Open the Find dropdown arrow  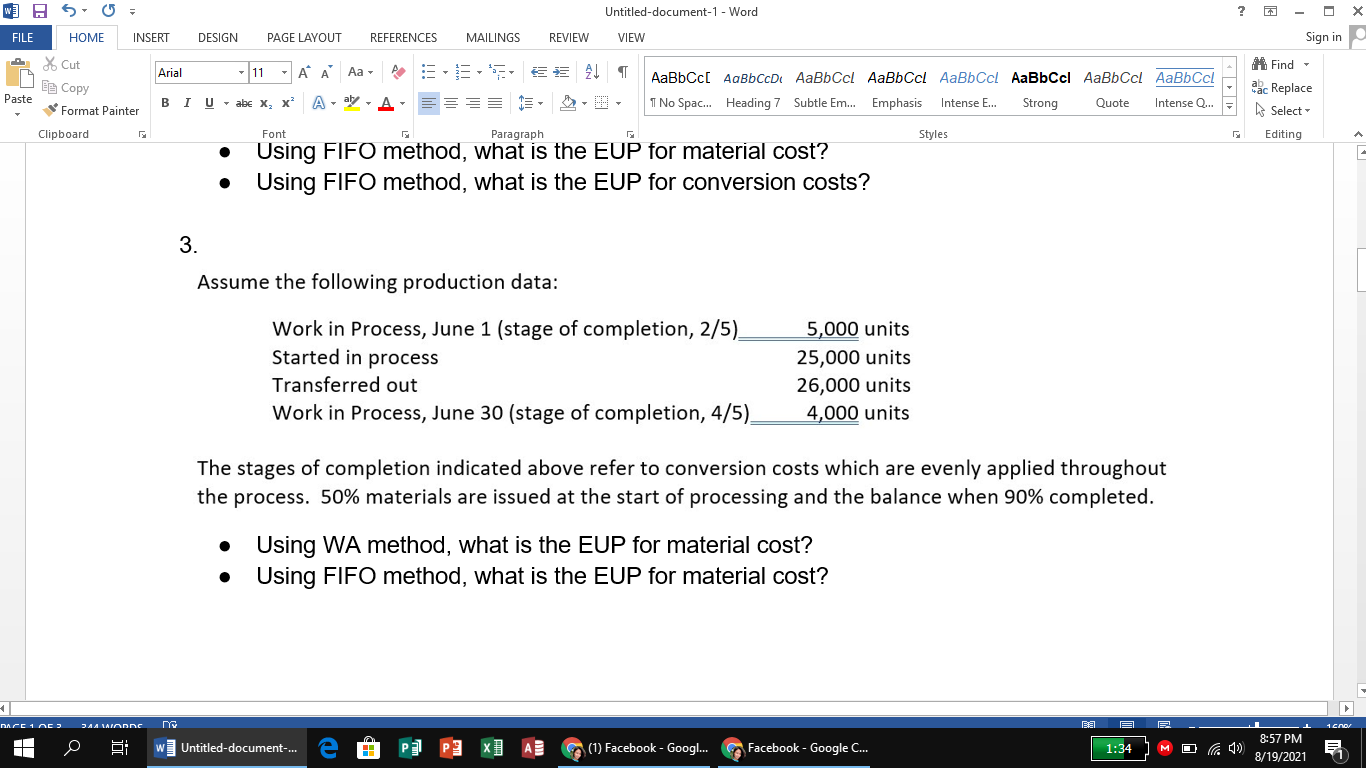(x=1306, y=65)
